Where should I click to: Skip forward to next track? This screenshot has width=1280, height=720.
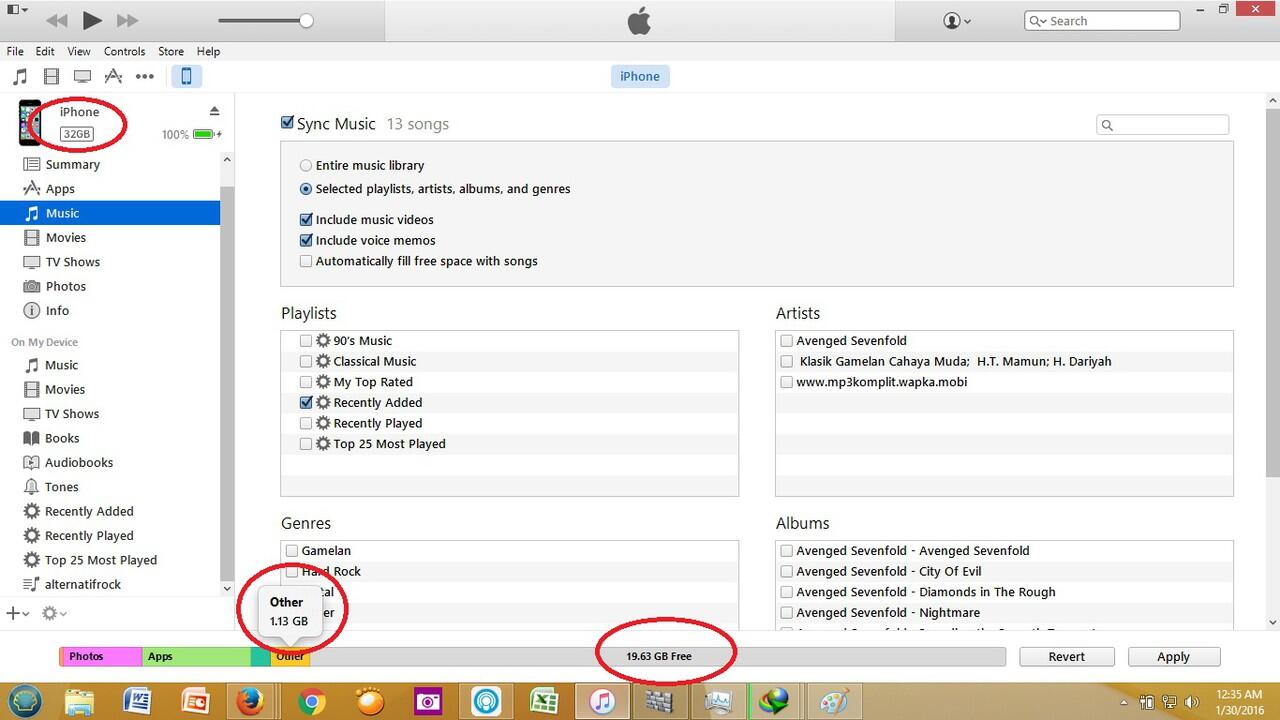pos(127,20)
